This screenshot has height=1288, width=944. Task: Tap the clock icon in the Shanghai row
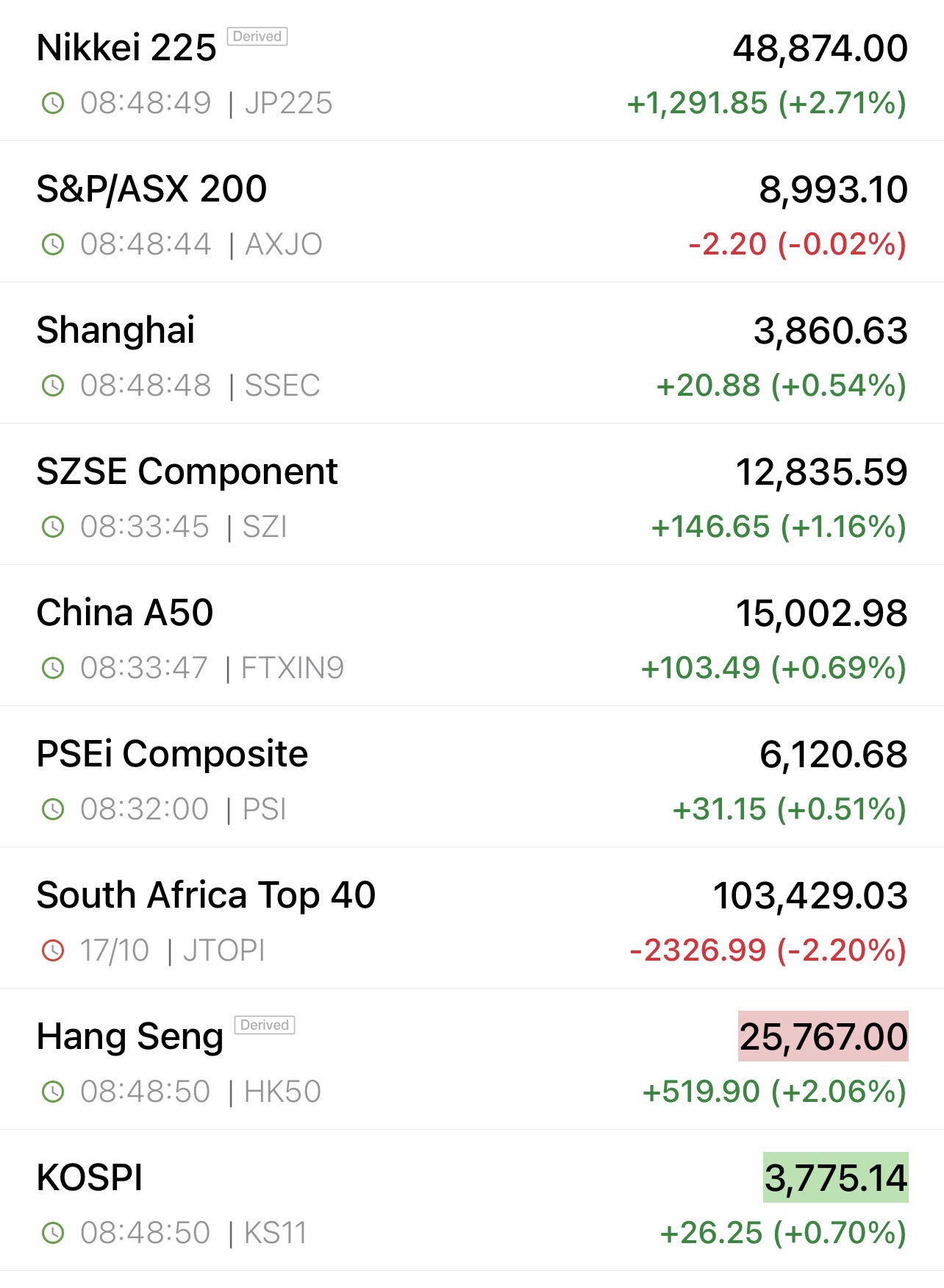pos(53,386)
